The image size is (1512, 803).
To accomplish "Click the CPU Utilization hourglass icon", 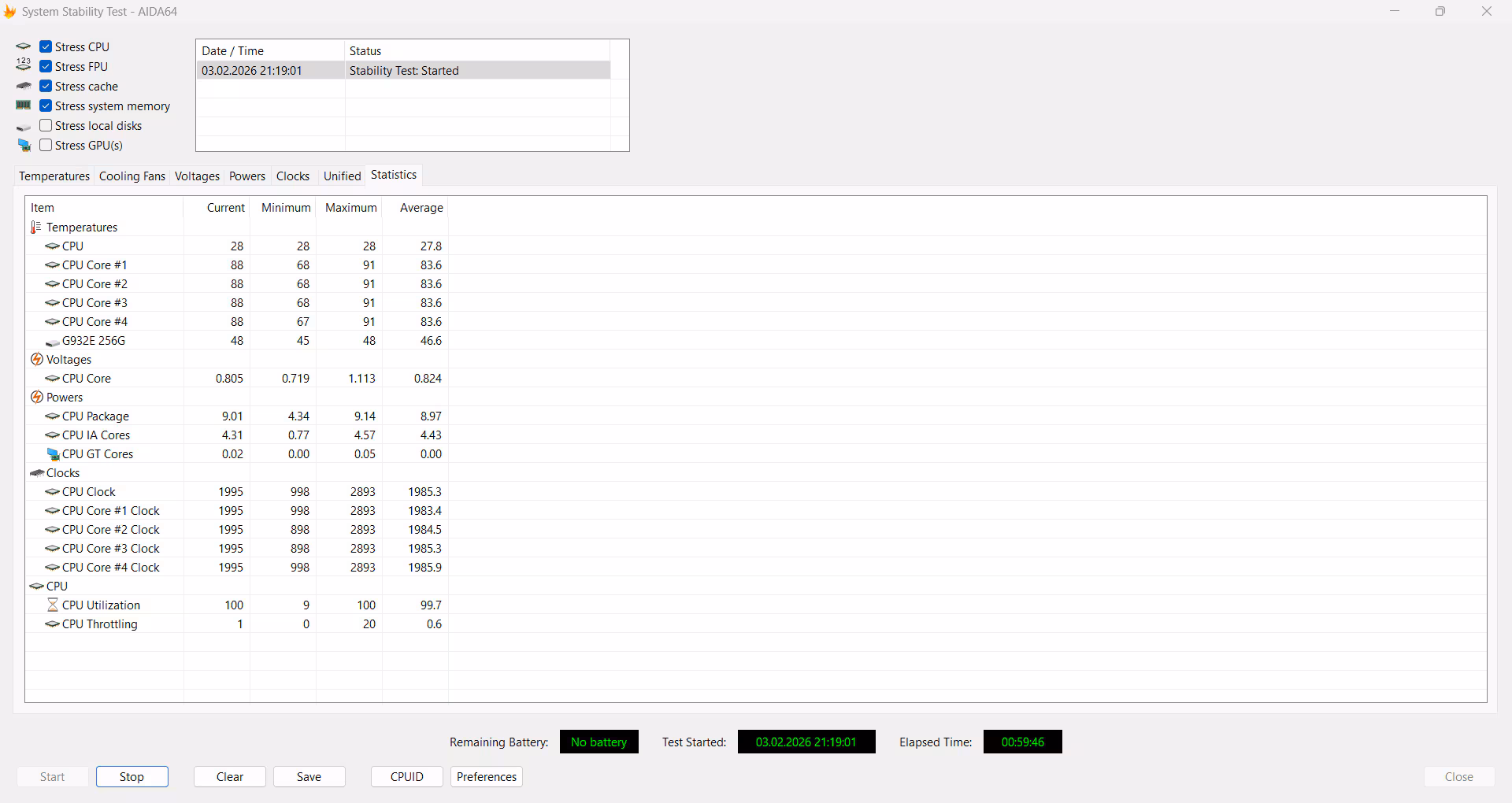I will (53, 605).
